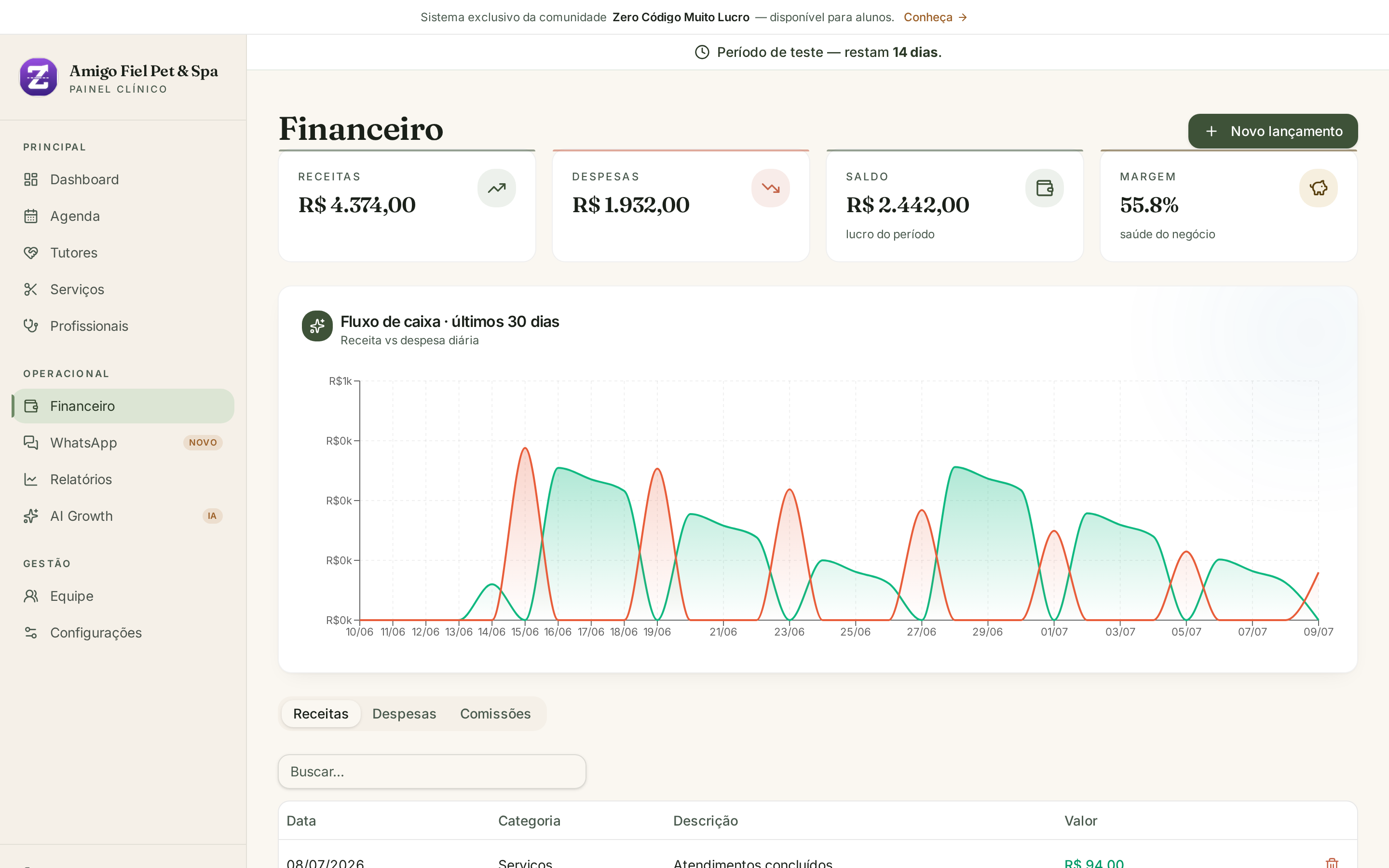Viewport: 1389px width, 868px height.
Task: Click the trending-down icon on the Despesas card
Action: point(770,188)
